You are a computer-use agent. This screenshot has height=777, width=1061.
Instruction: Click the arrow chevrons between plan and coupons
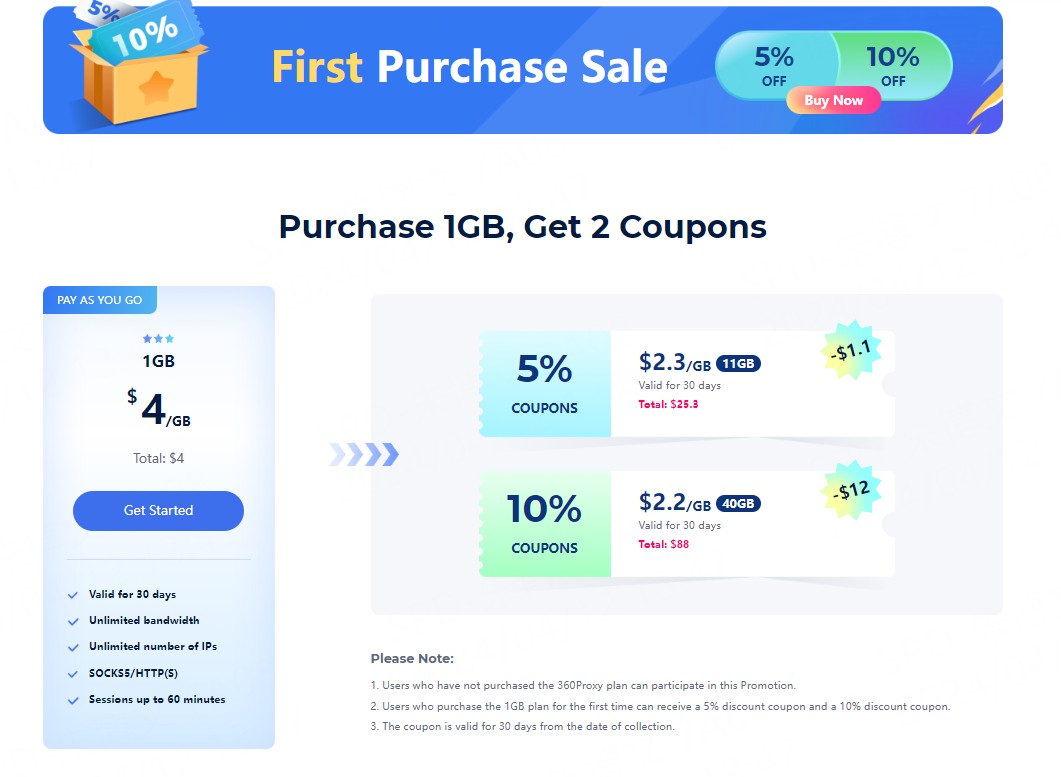coord(364,455)
